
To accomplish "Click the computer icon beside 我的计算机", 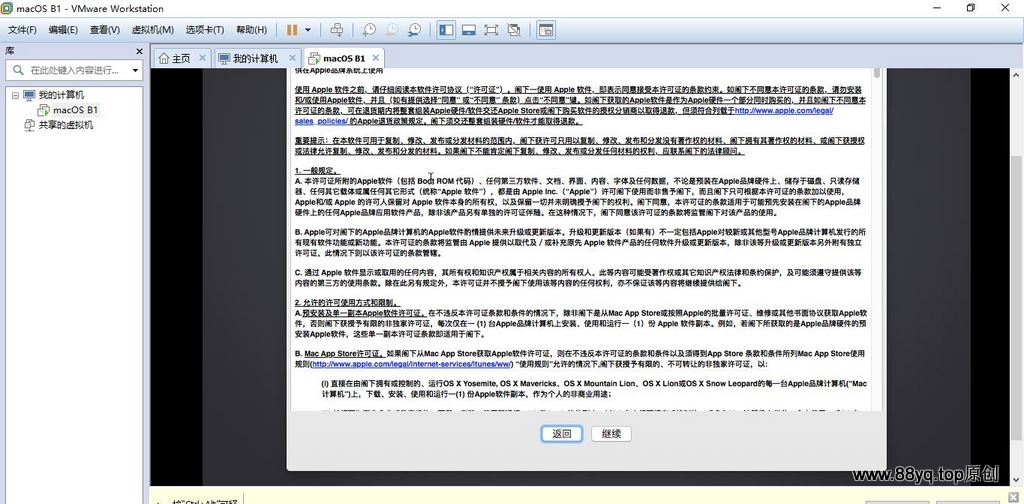I will 29,95.
